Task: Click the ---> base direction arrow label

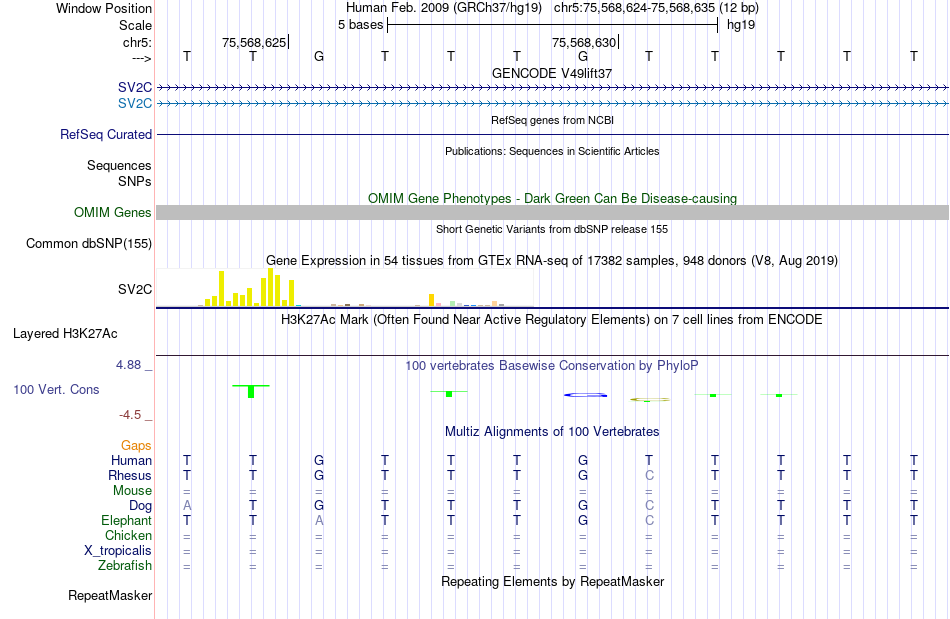Action: 141,58
